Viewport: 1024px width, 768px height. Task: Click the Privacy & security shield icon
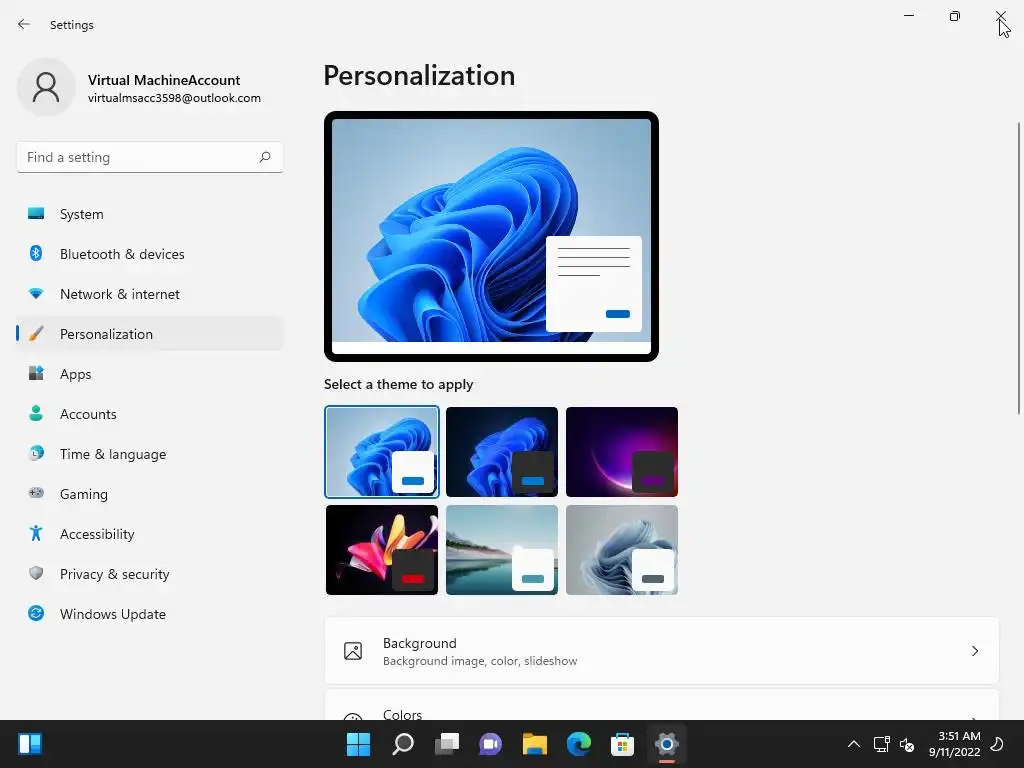(x=36, y=573)
